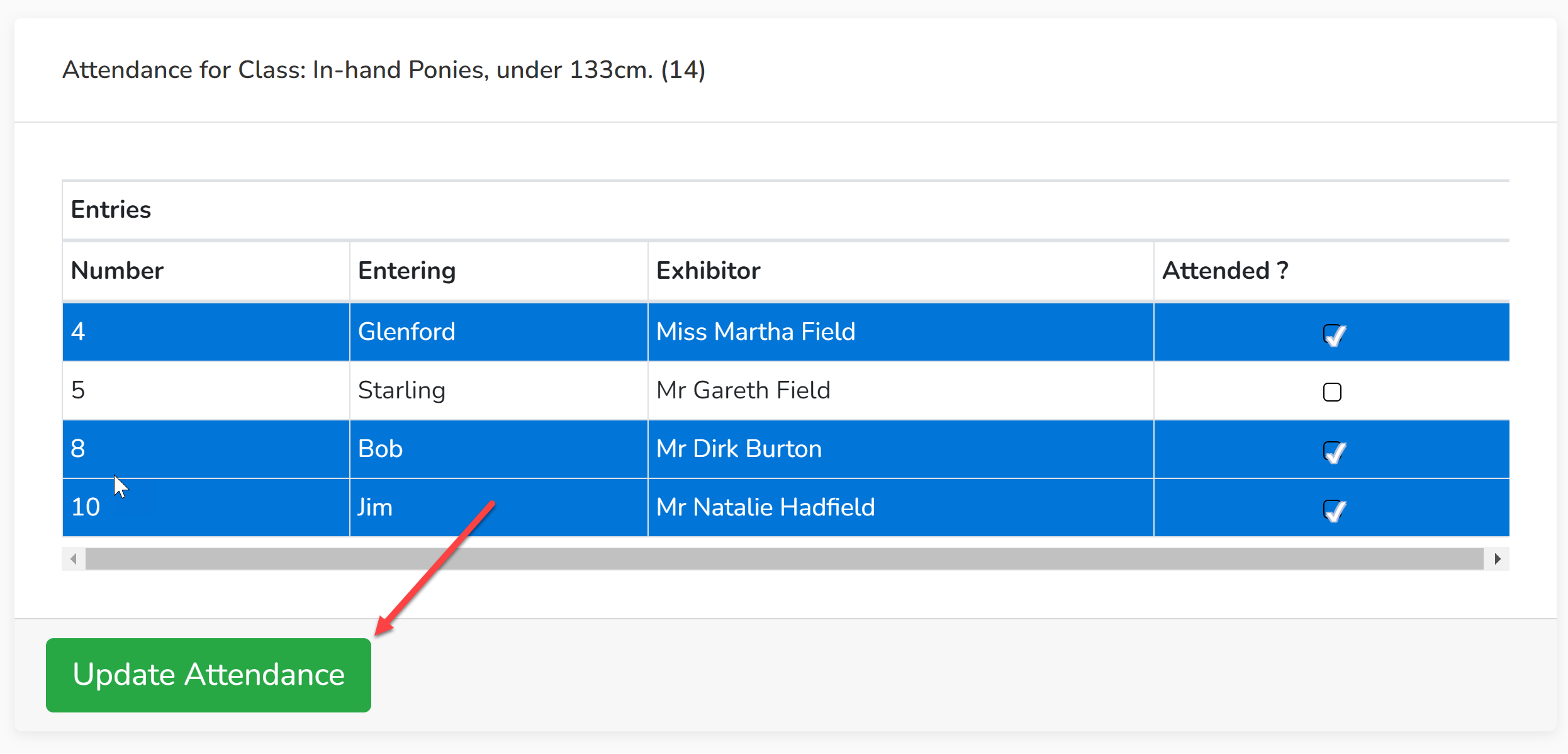Click the Entries table title
Image resolution: width=1568 pixels, height=754 pixels.
coord(111,210)
